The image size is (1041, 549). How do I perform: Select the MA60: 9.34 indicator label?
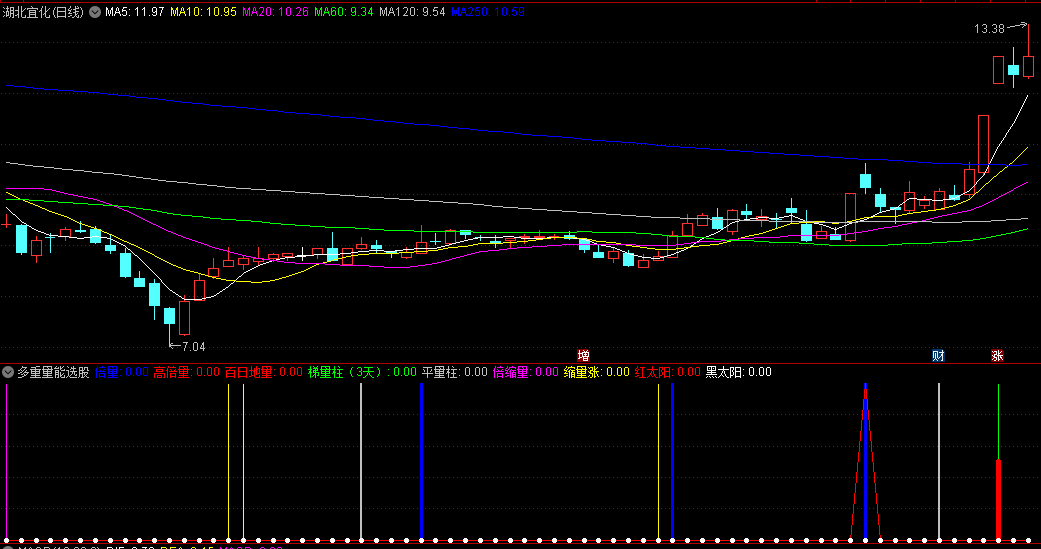[x=343, y=12]
